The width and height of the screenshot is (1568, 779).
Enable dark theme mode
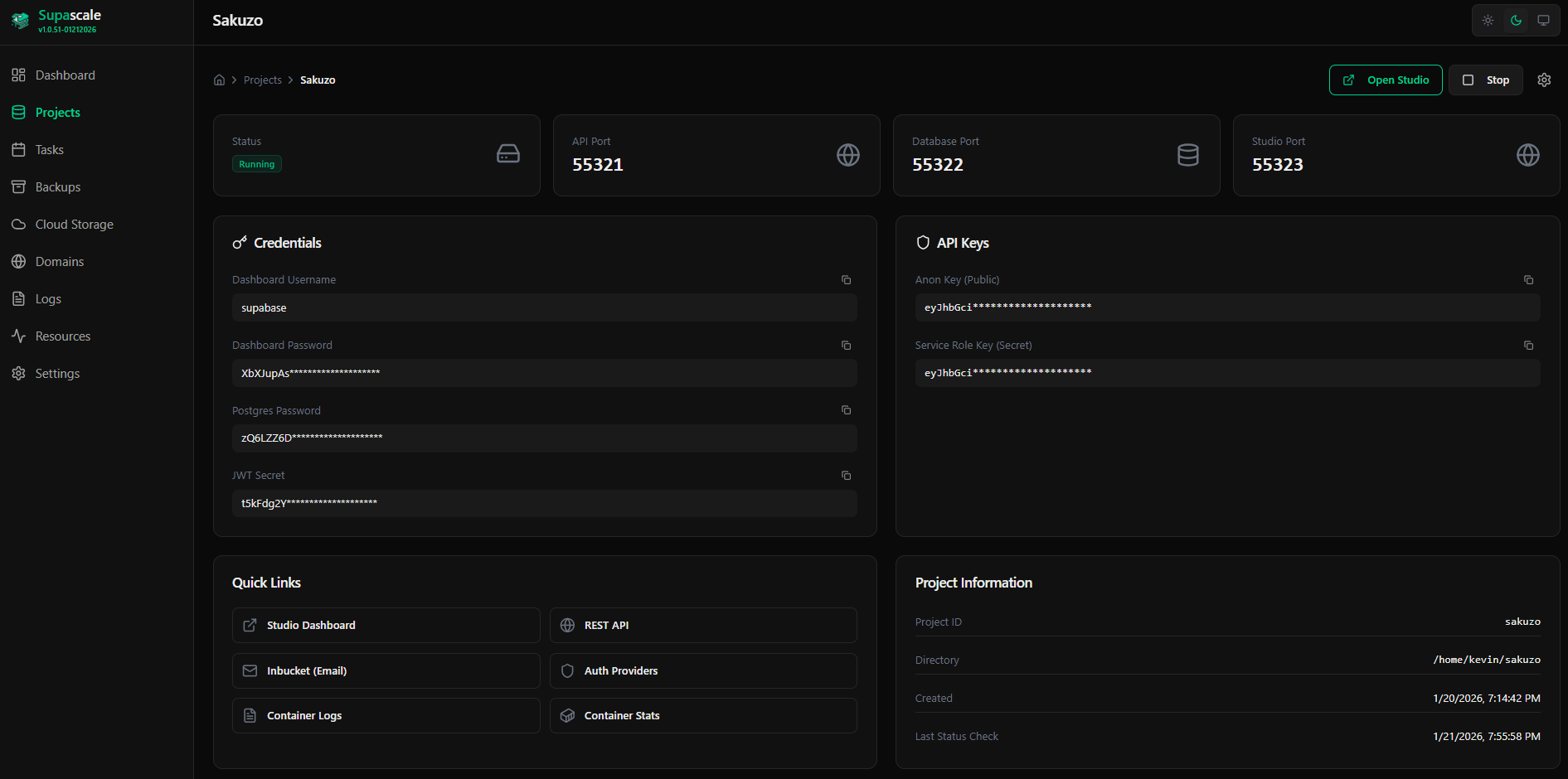pos(1516,20)
